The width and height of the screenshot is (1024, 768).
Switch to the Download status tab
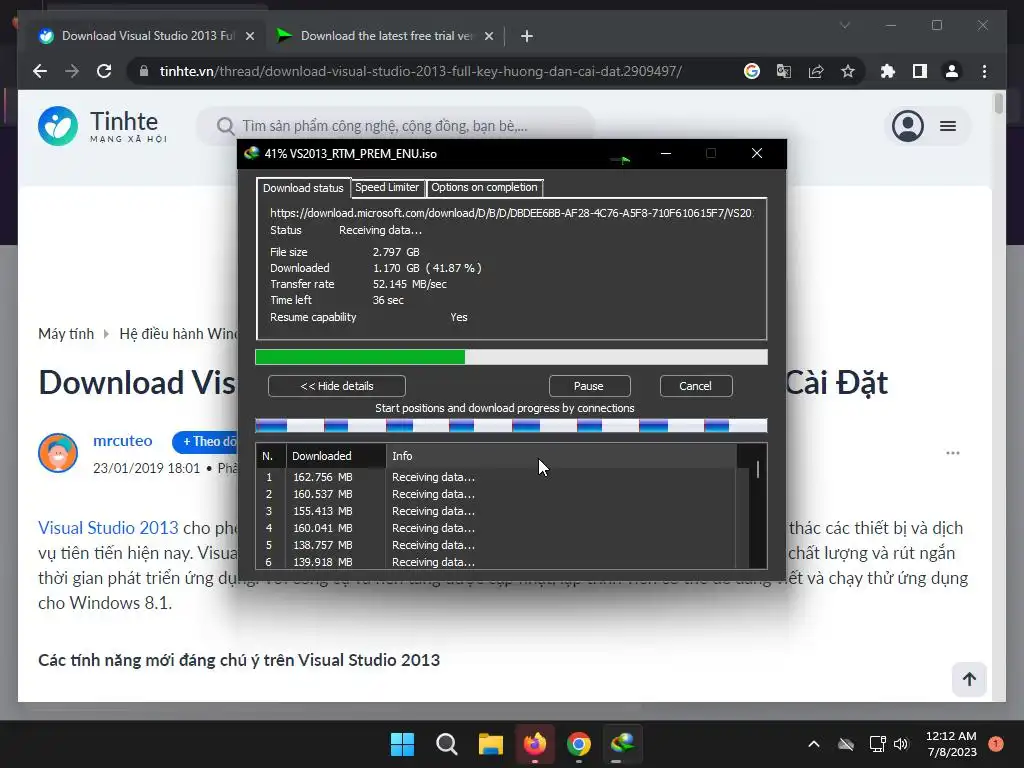303,188
